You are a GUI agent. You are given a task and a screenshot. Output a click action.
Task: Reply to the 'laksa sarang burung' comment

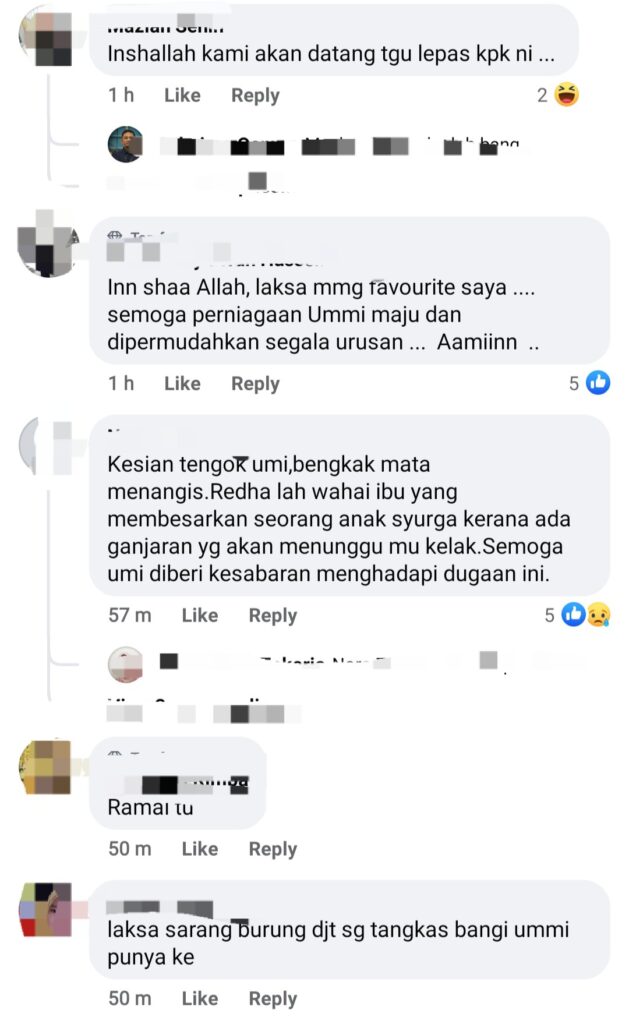pos(273,999)
